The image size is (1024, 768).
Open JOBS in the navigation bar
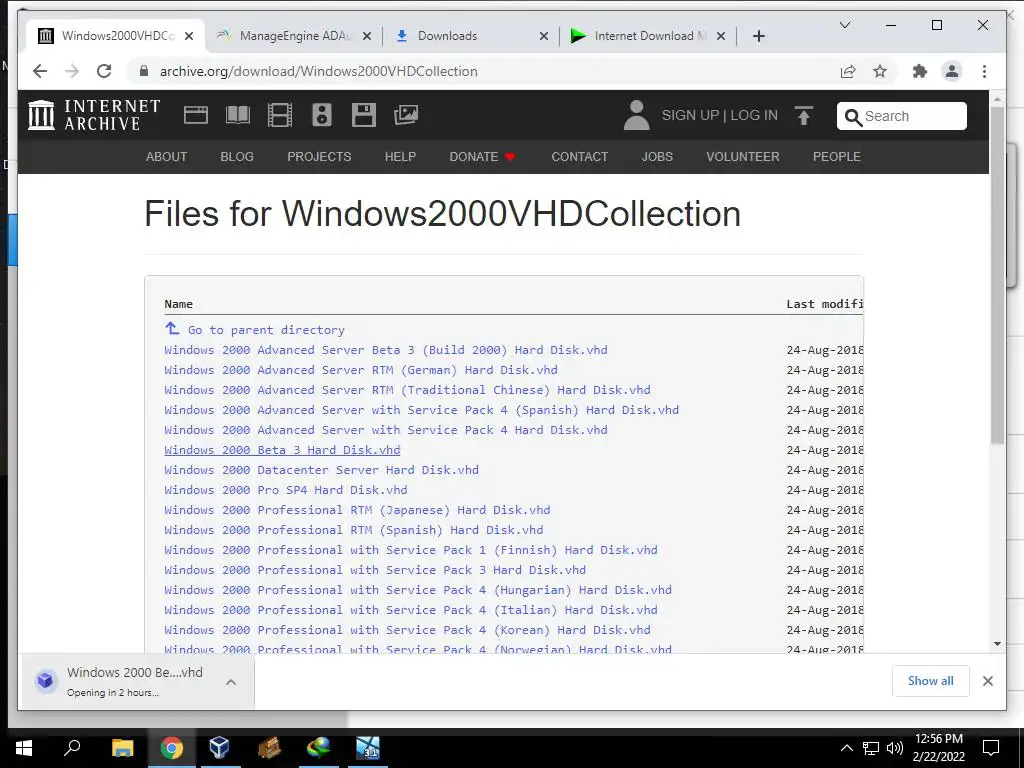(657, 157)
